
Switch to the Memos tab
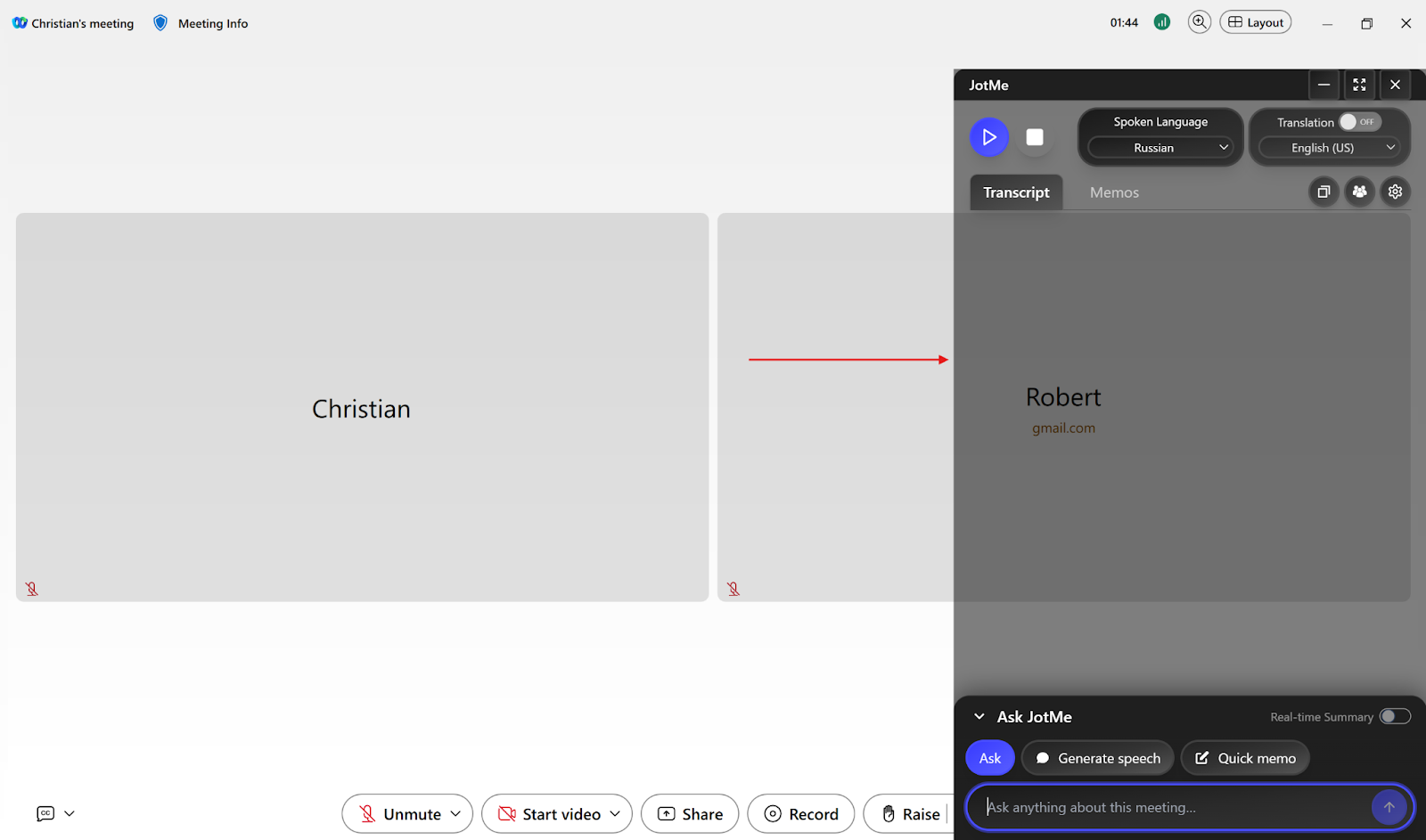1113,192
